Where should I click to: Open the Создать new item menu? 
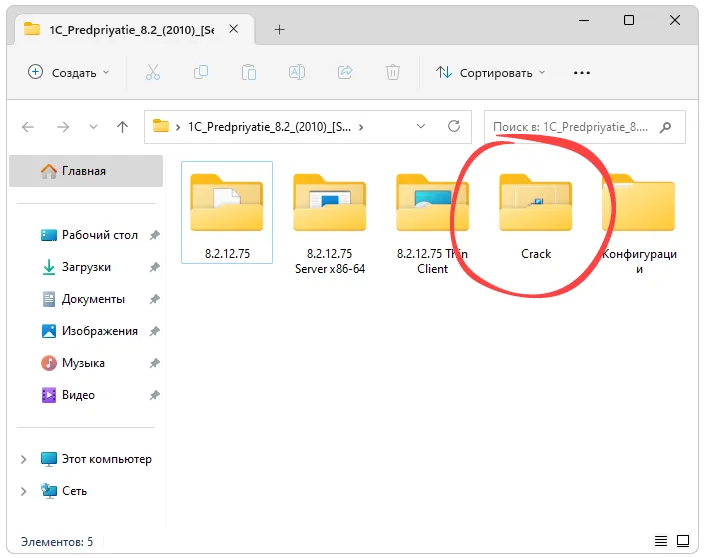pyautogui.click(x=68, y=72)
